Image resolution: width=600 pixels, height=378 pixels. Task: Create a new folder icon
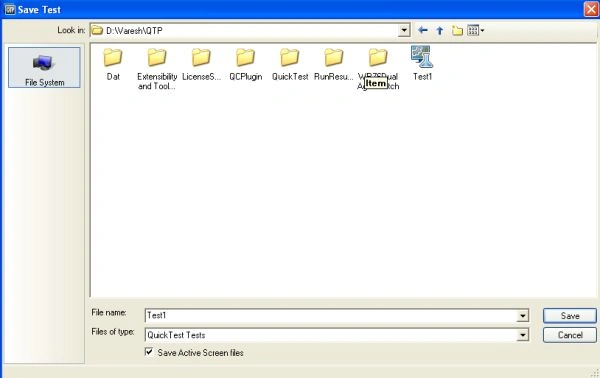tap(457, 31)
